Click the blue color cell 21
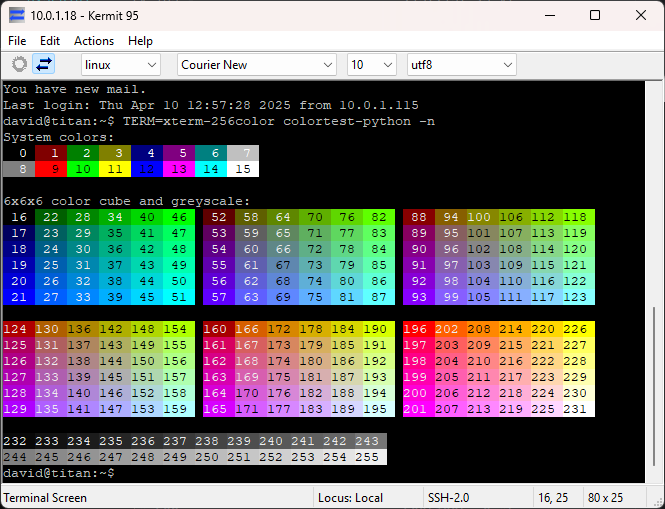Viewport: 665px width, 509px height. (19, 297)
